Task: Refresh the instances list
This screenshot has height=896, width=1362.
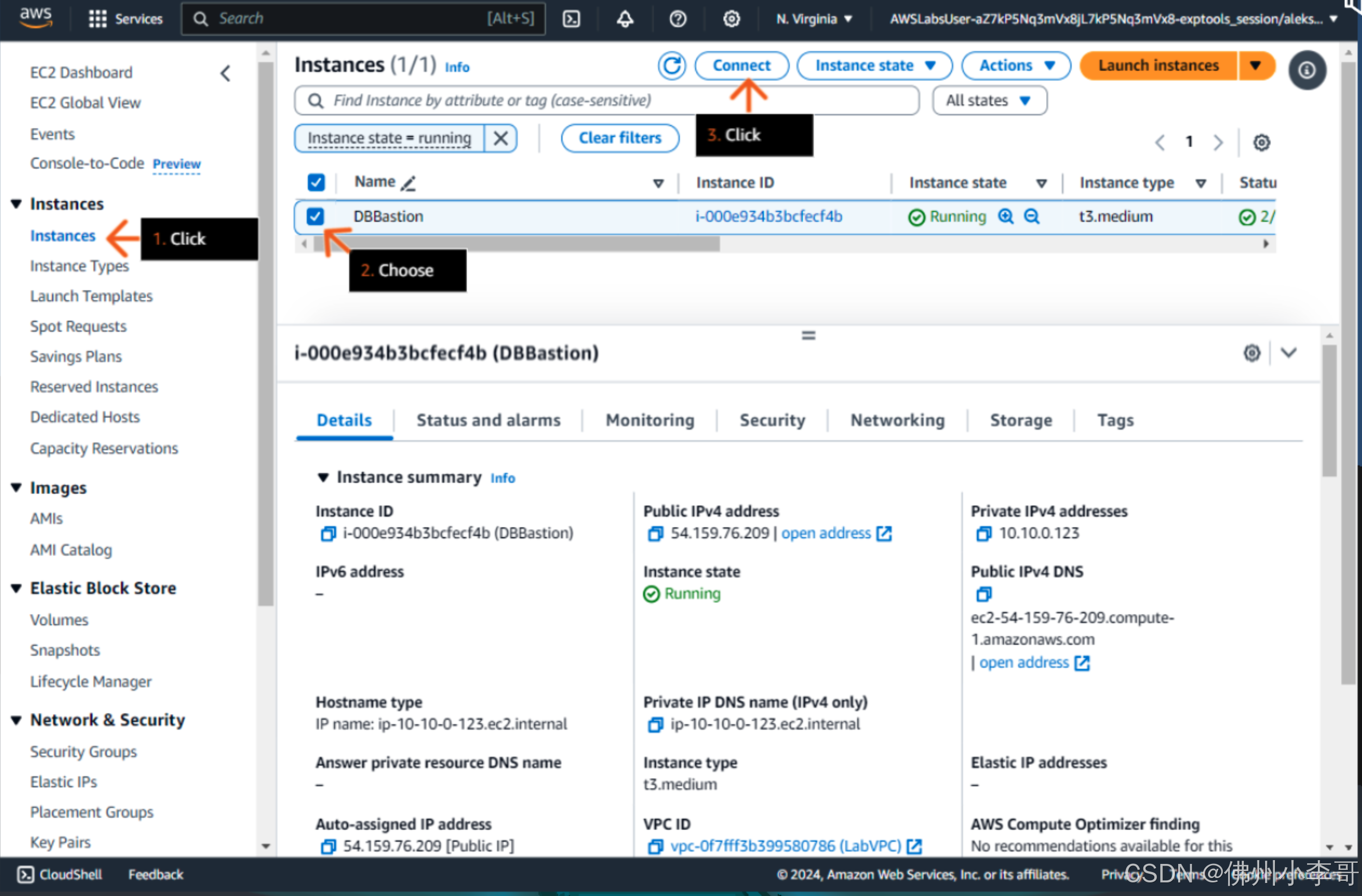Action: pyautogui.click(x=672, y=66)
